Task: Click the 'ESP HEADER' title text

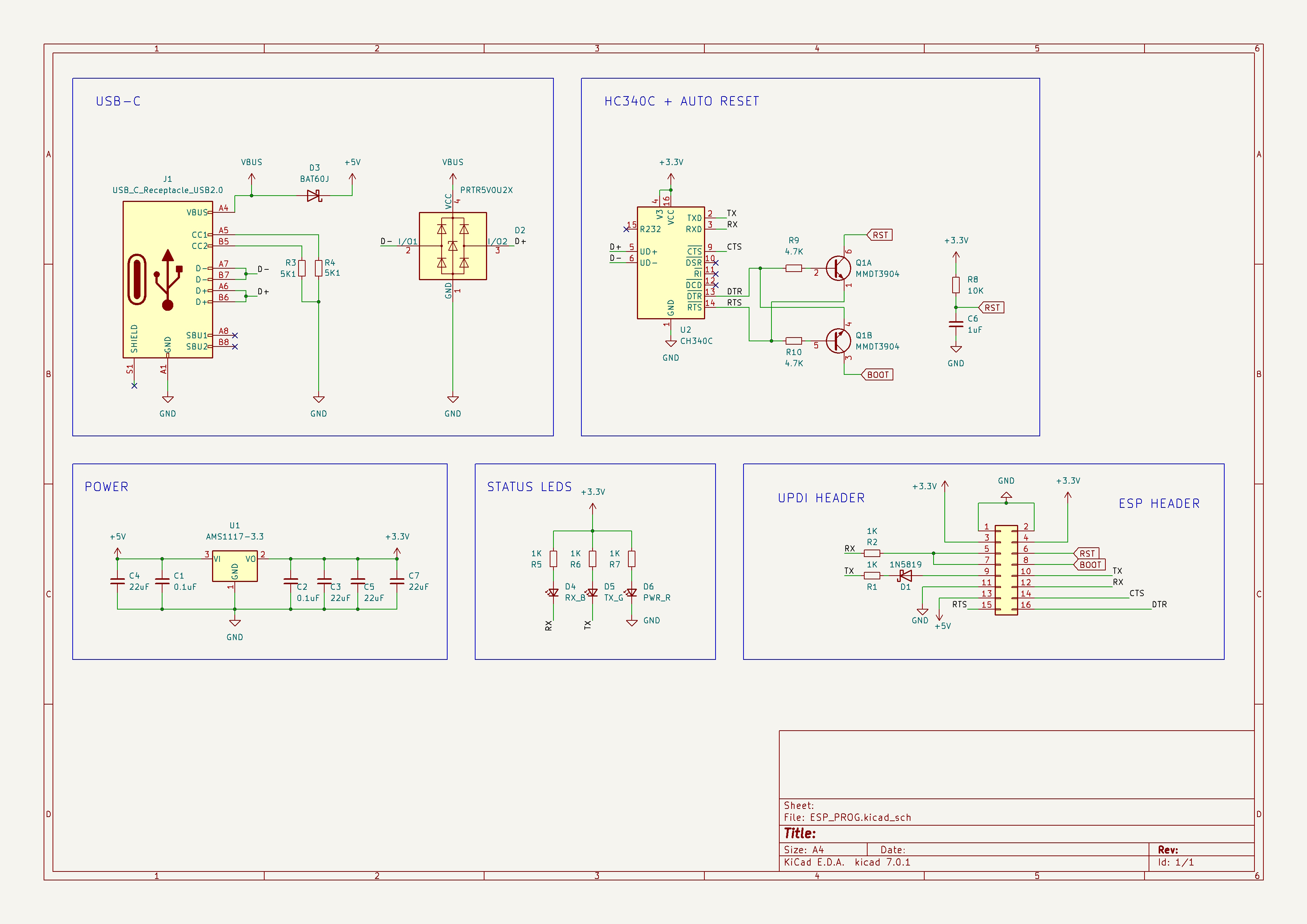Action: 1159,503
